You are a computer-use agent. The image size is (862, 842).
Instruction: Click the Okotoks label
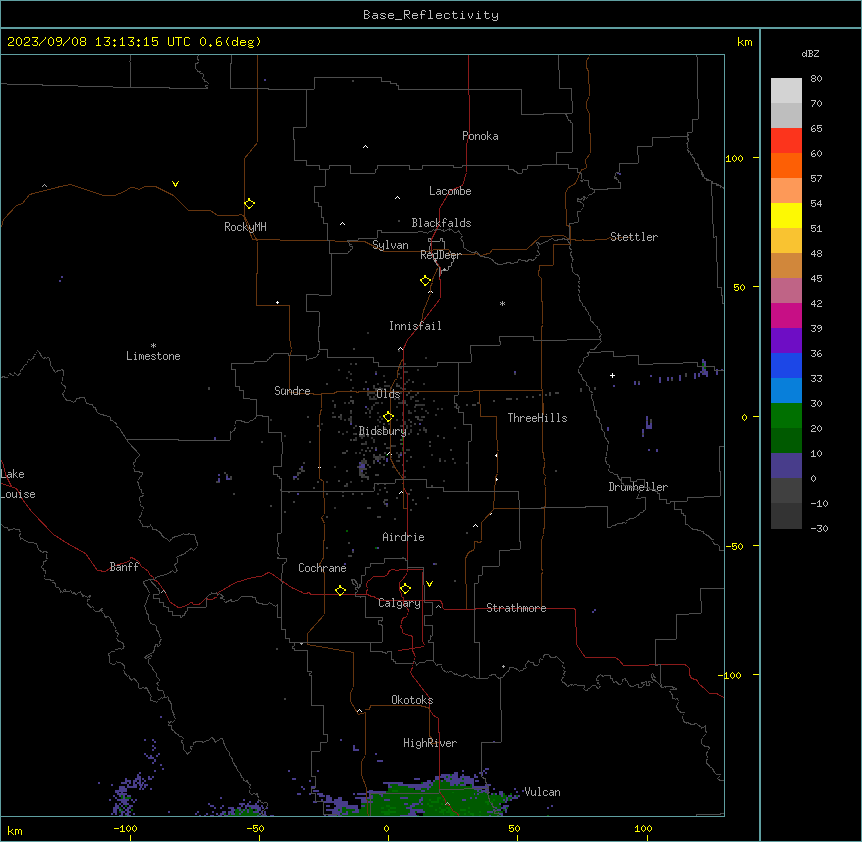pyautogui.click(x=412, y=700)
